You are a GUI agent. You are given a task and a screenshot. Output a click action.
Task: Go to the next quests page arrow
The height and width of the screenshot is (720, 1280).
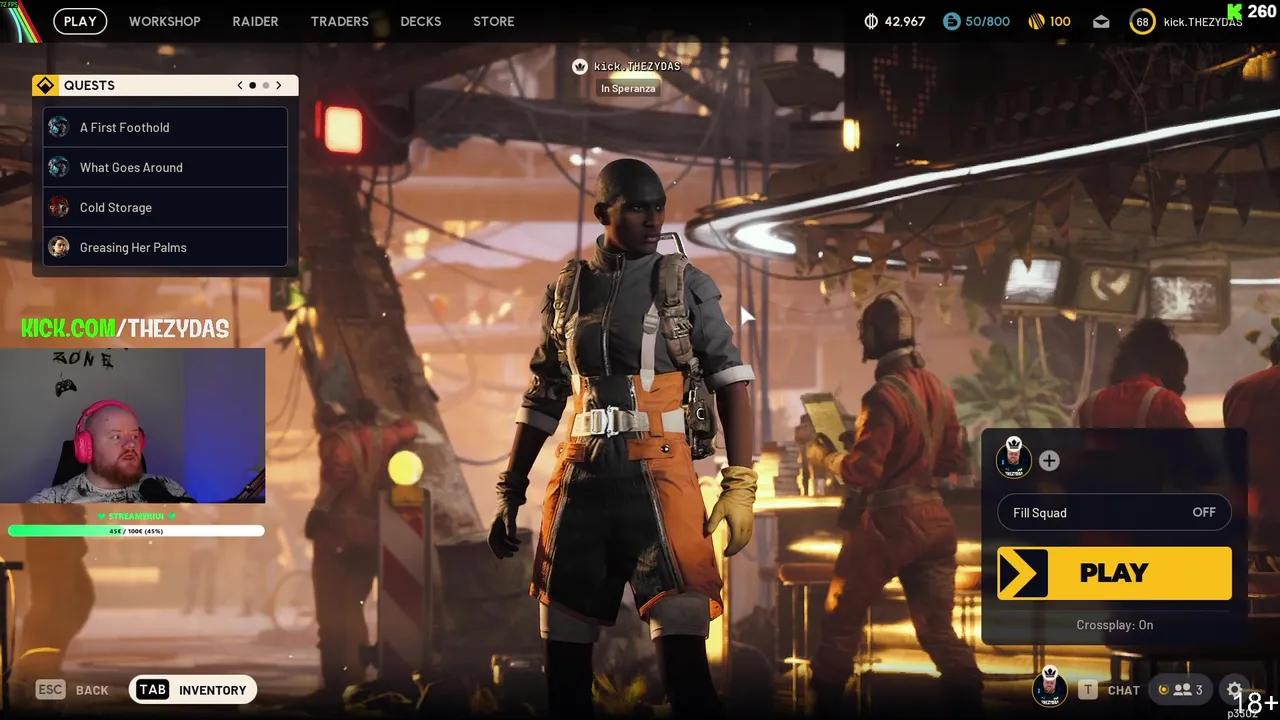[278, 85]
